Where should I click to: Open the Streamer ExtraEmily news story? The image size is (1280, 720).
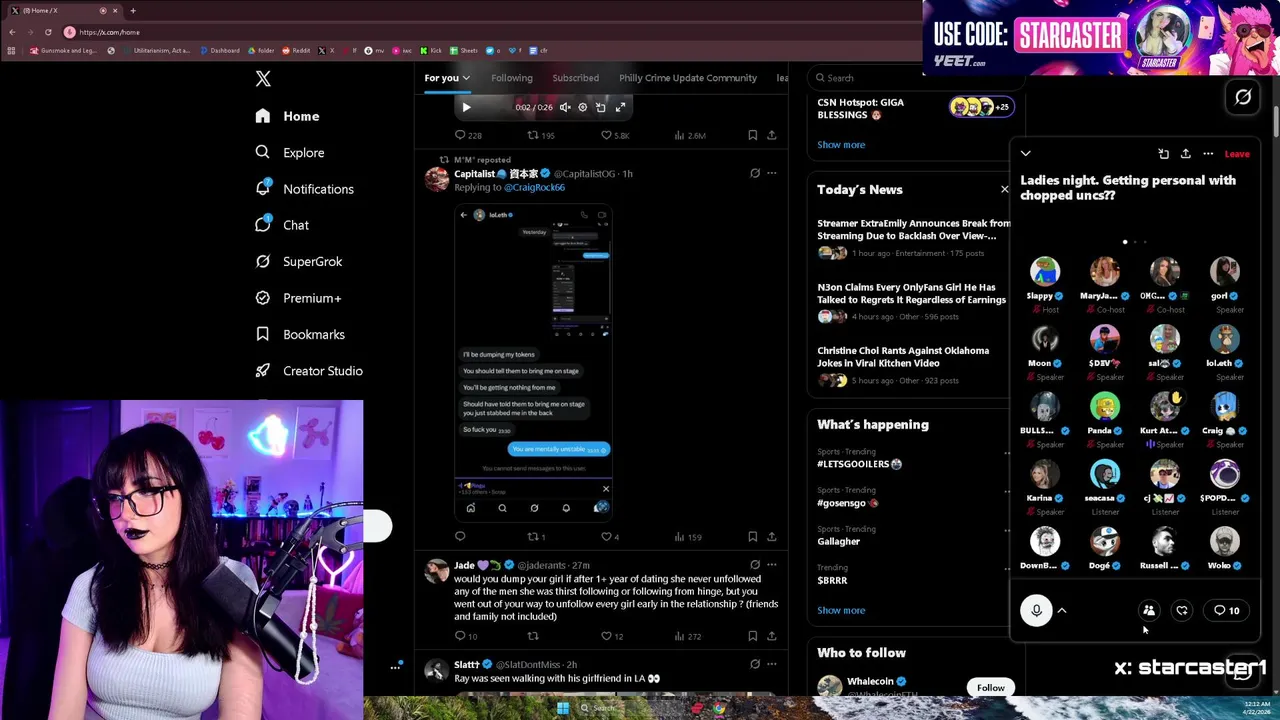(913, 238)
